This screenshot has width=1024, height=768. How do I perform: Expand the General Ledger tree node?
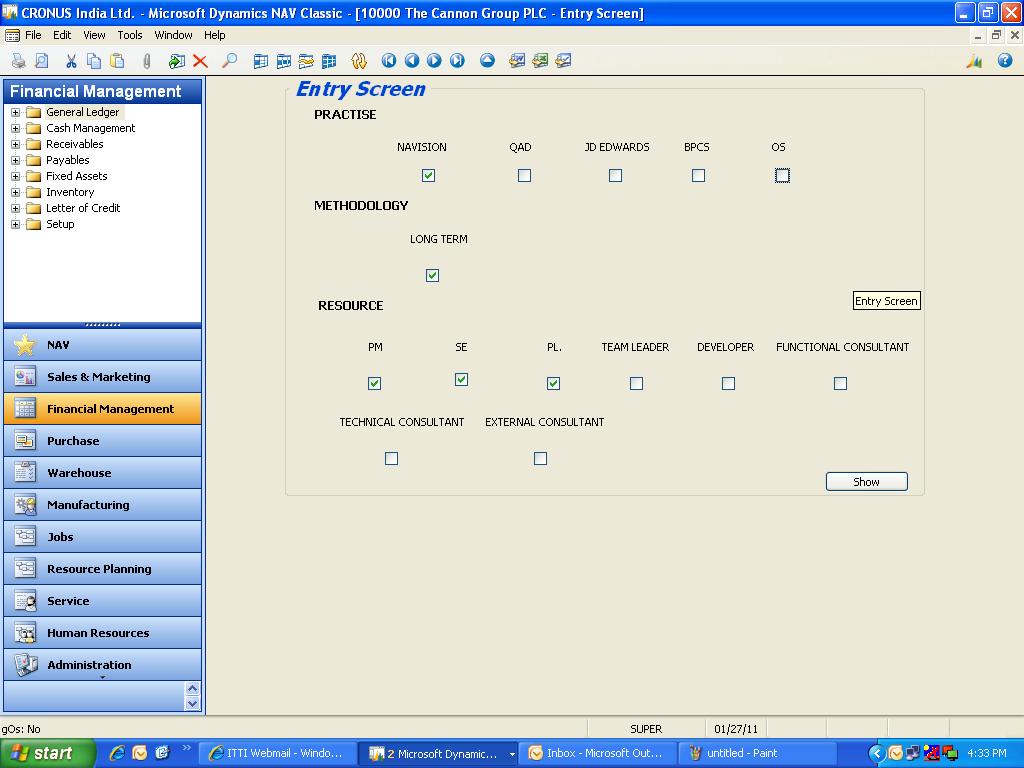(15, 112)
